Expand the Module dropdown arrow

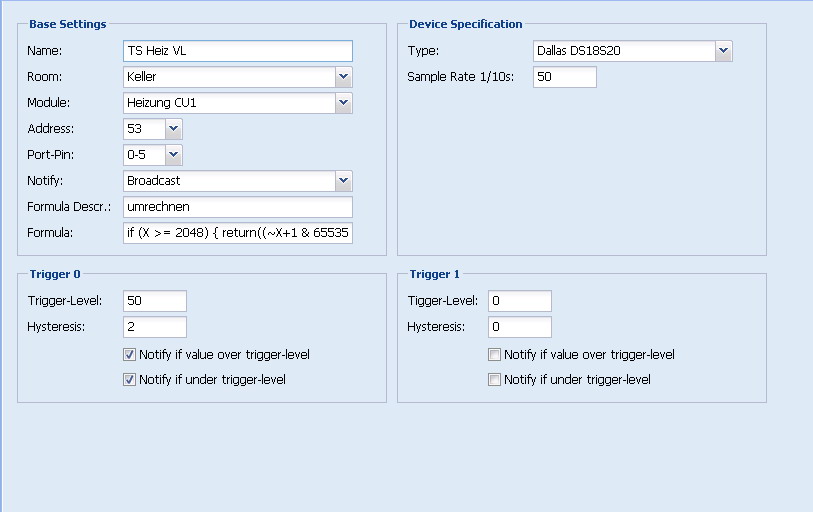pos(344,103)
